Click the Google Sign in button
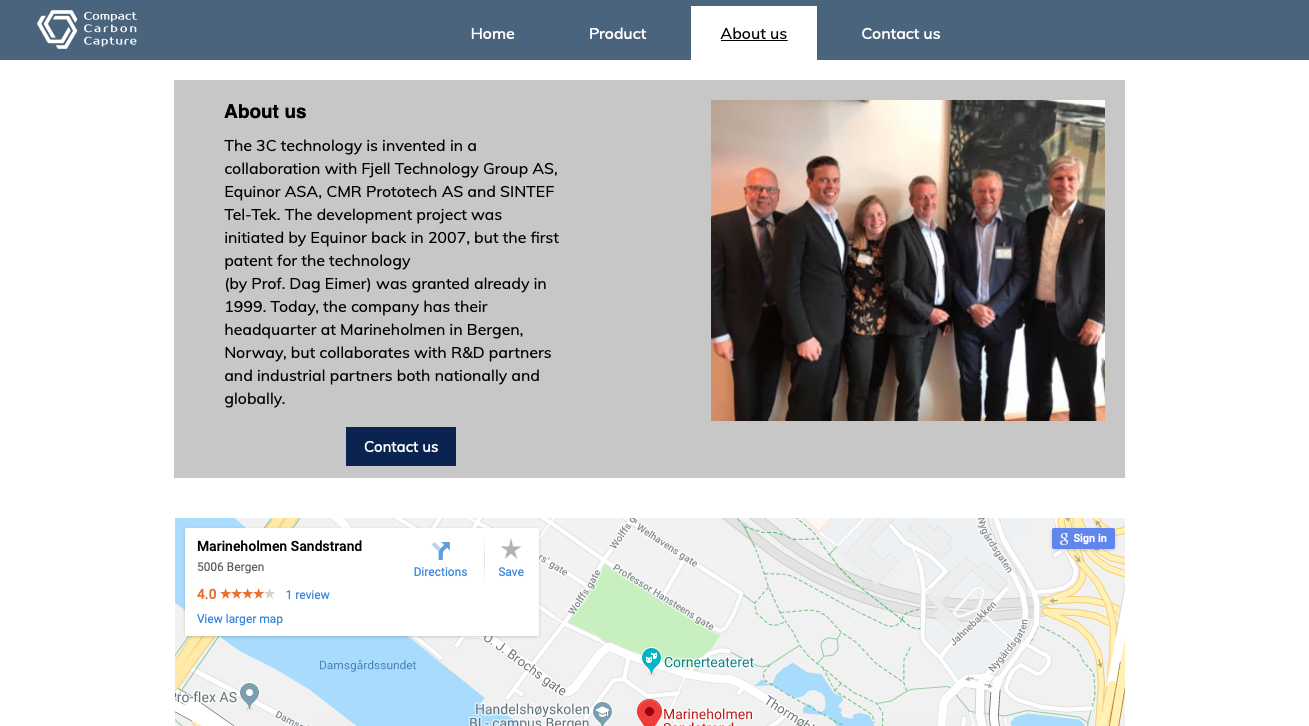 (x=1083, y=538)
